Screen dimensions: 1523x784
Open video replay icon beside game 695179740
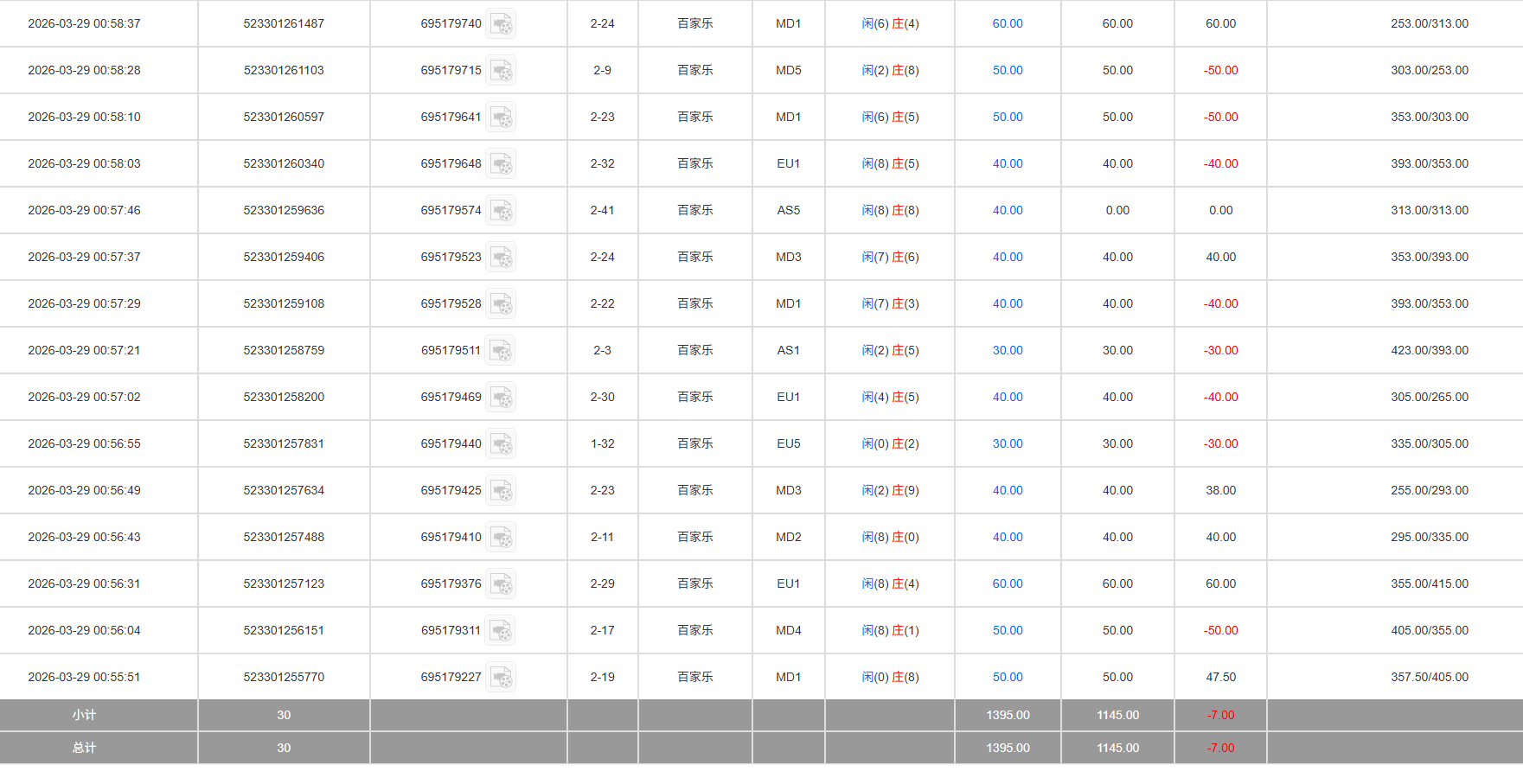point(501,24)
